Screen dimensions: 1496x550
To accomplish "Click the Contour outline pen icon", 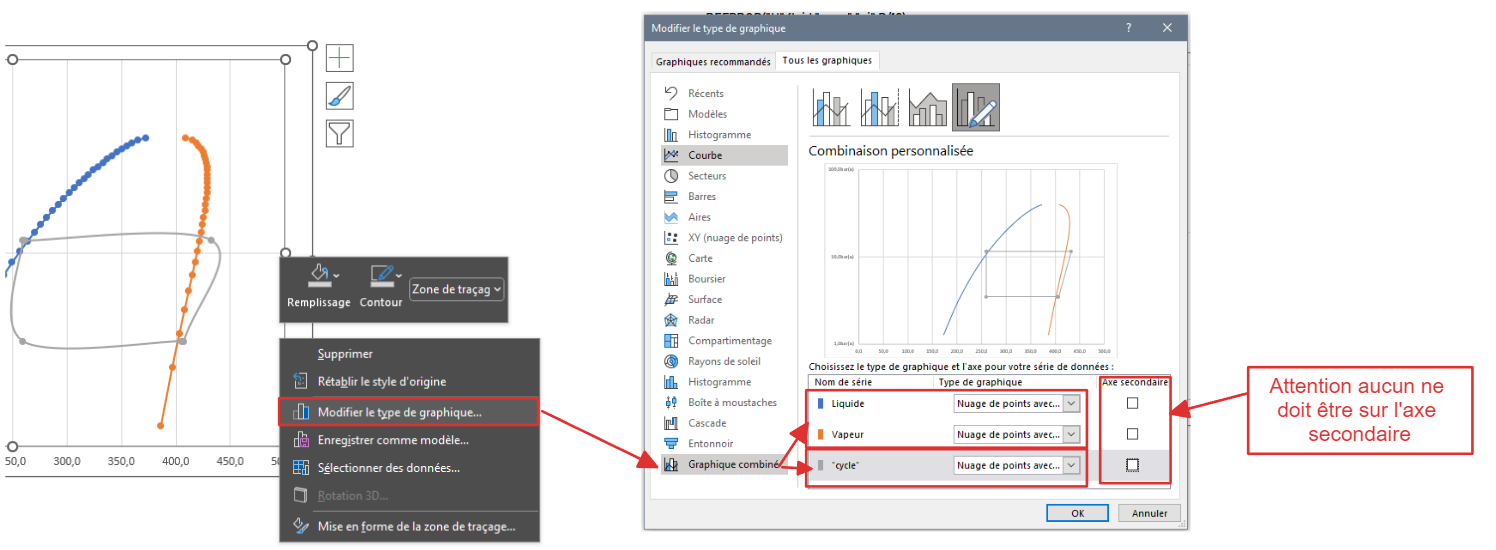I will point(380,275).
